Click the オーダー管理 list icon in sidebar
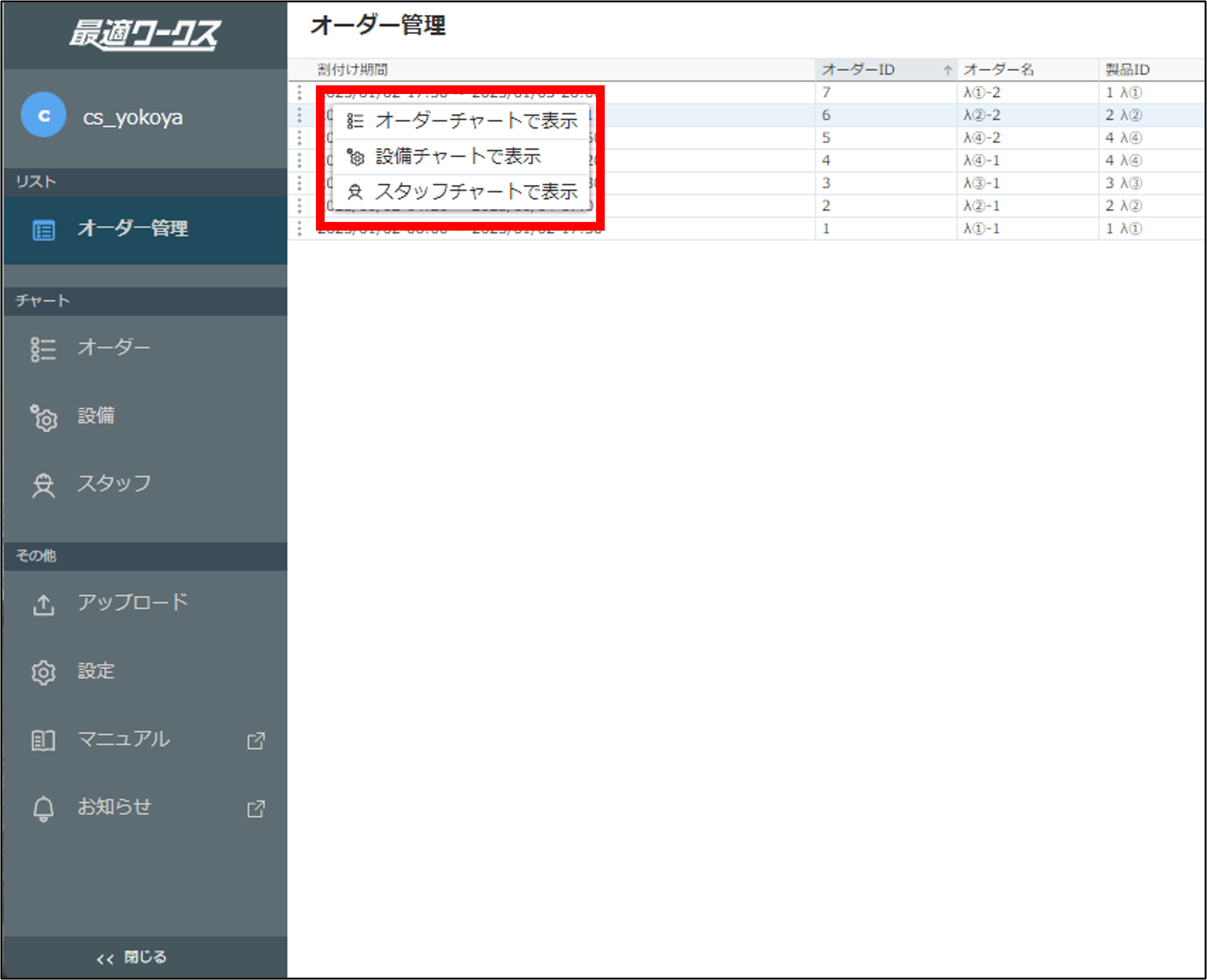The image size is (1207, 980). [43, 231]
